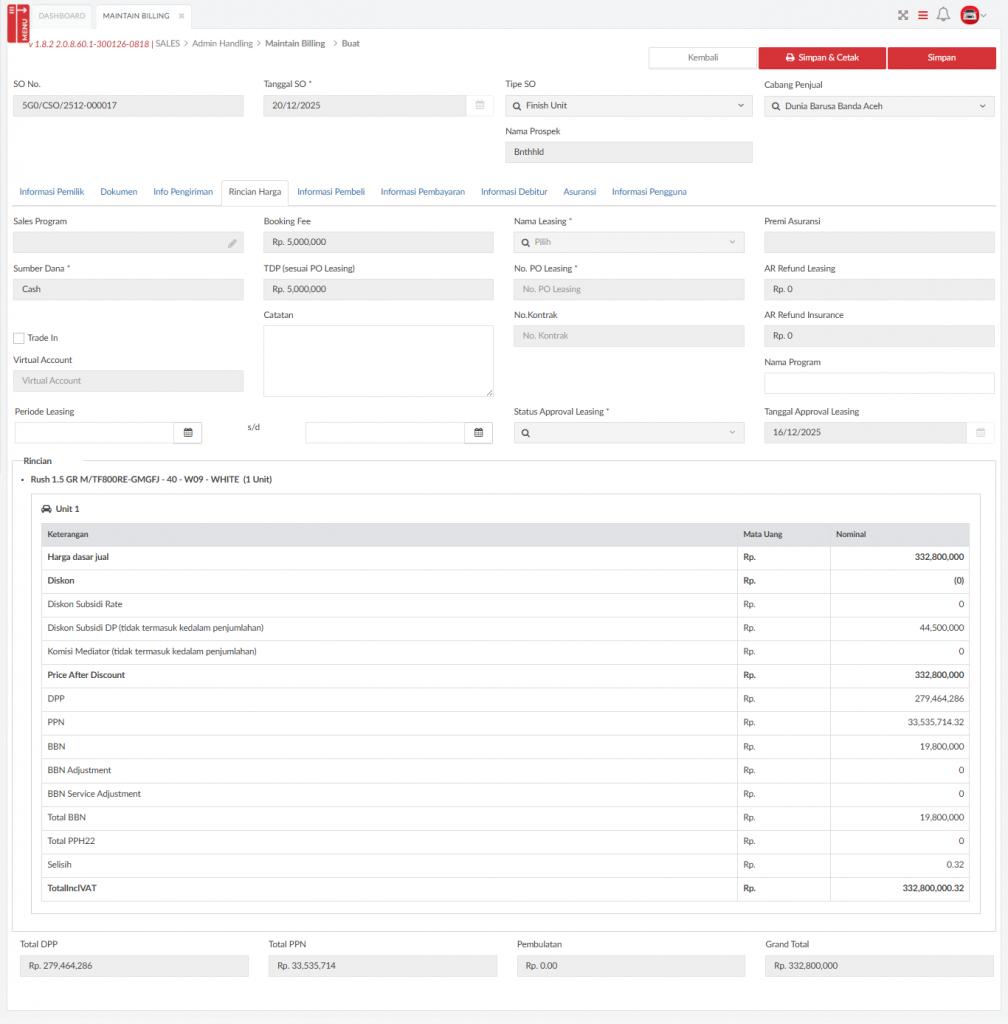The image size is (1008, 1024).
Task: Click into the Catatan text area
Action: click(378, 361)
